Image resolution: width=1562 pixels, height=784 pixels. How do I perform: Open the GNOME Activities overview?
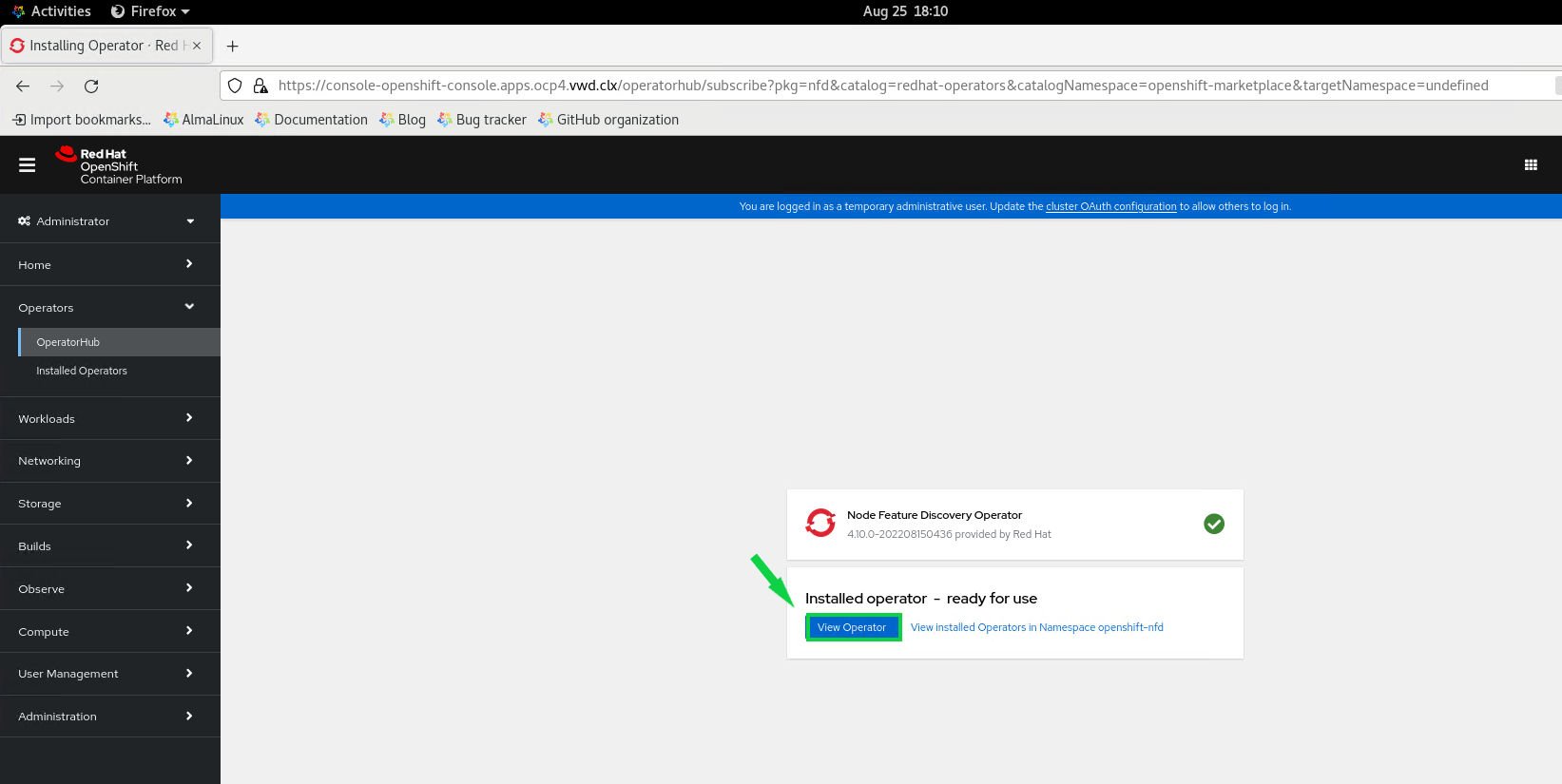(52, 11)
